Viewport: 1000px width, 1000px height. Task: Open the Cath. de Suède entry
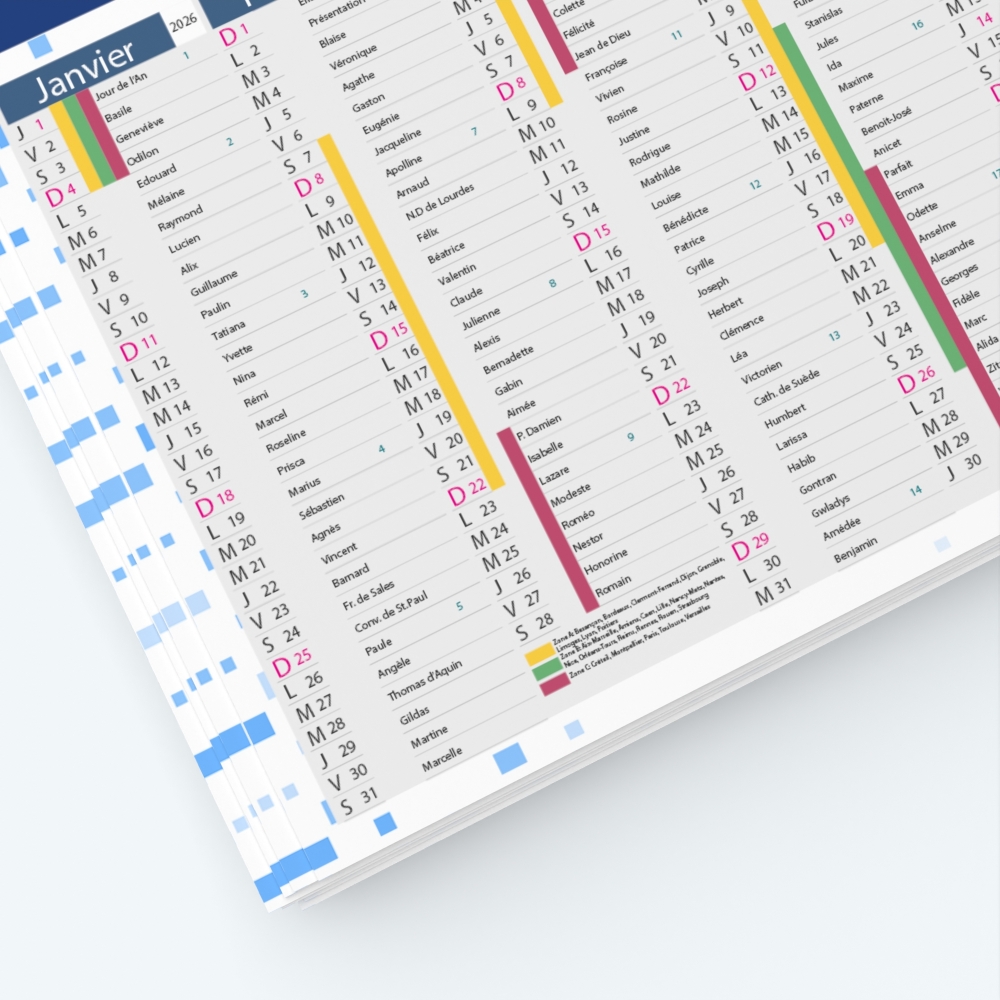786,387
